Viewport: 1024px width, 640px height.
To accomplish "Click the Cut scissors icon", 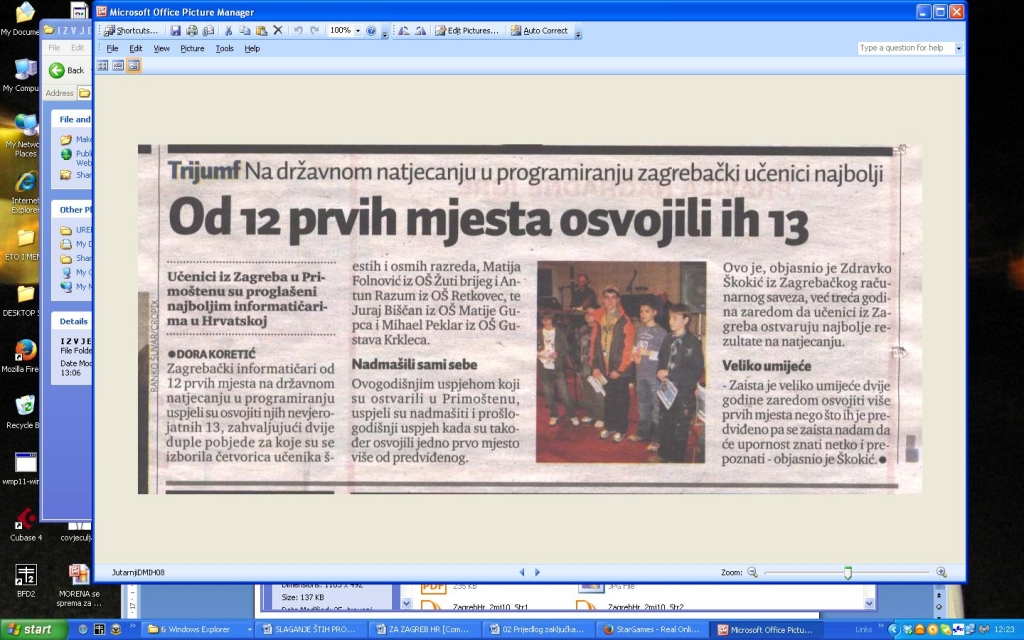I will tap(228, 31).
